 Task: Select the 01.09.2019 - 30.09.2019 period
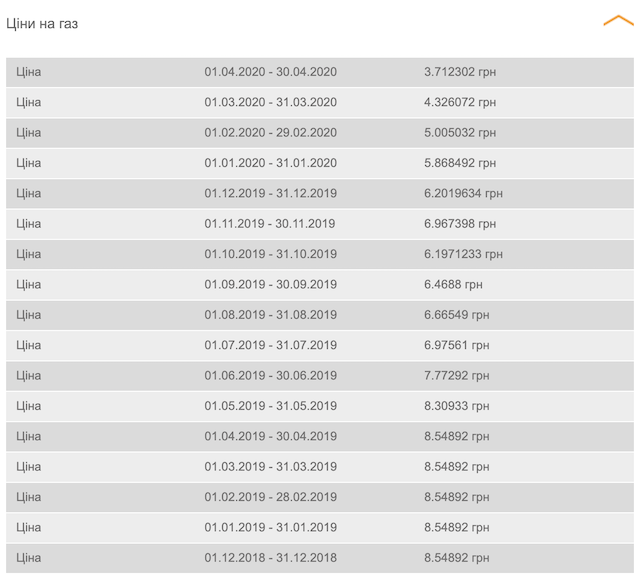click(x=271, y=285)
